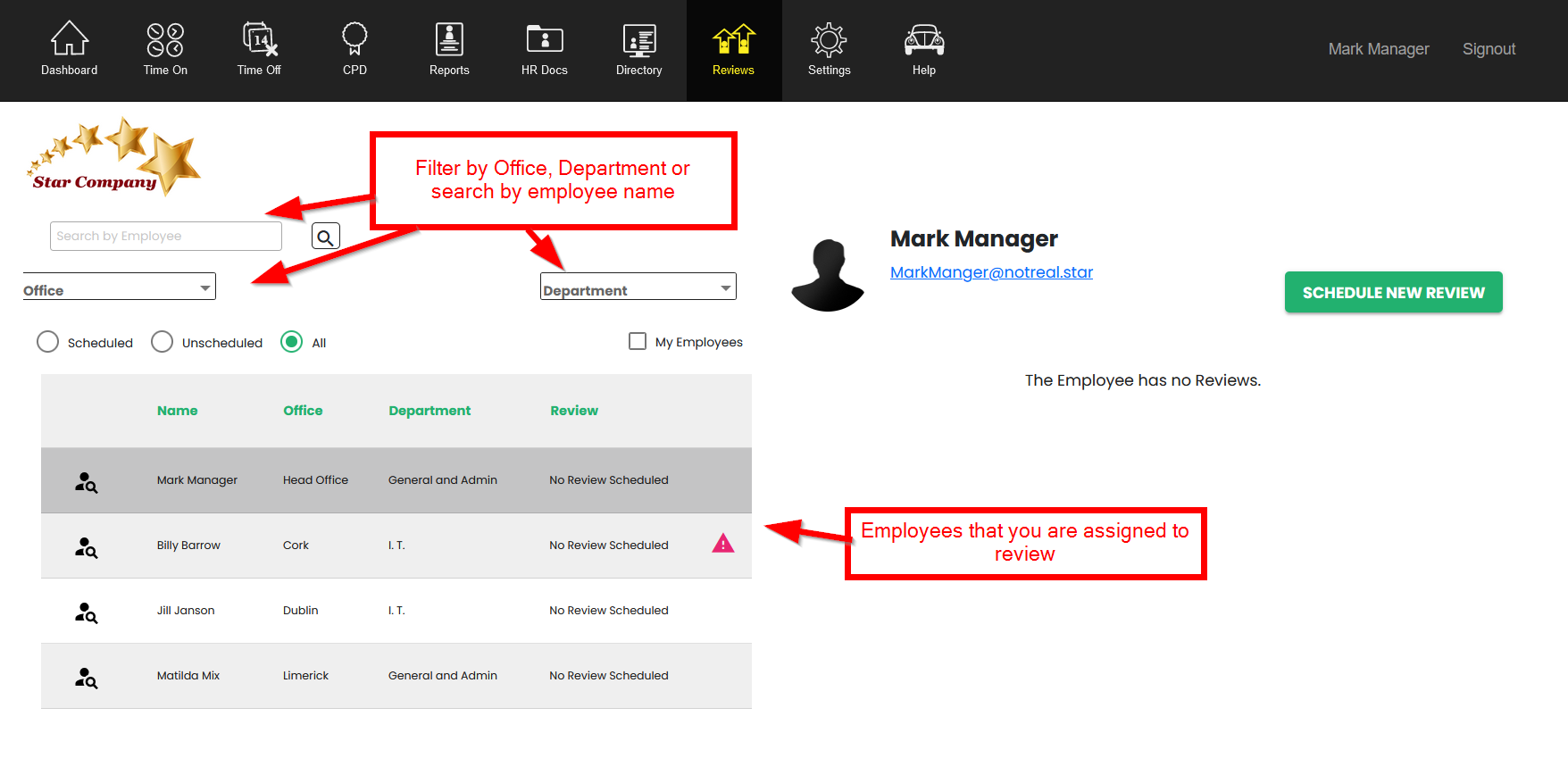1568x758 pixels.
Task: Select the Unscheduled radio button
Action: 162,342
